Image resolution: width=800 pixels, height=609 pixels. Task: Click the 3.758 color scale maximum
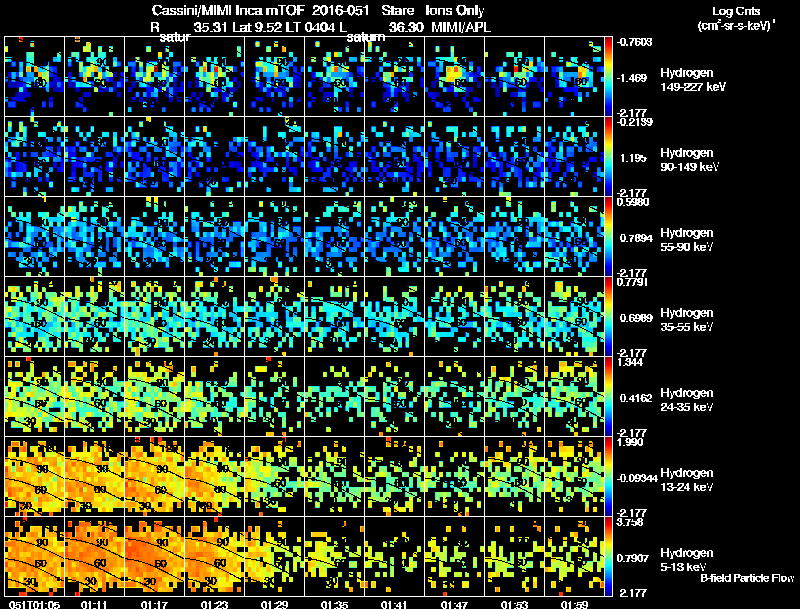click(630, 522)
